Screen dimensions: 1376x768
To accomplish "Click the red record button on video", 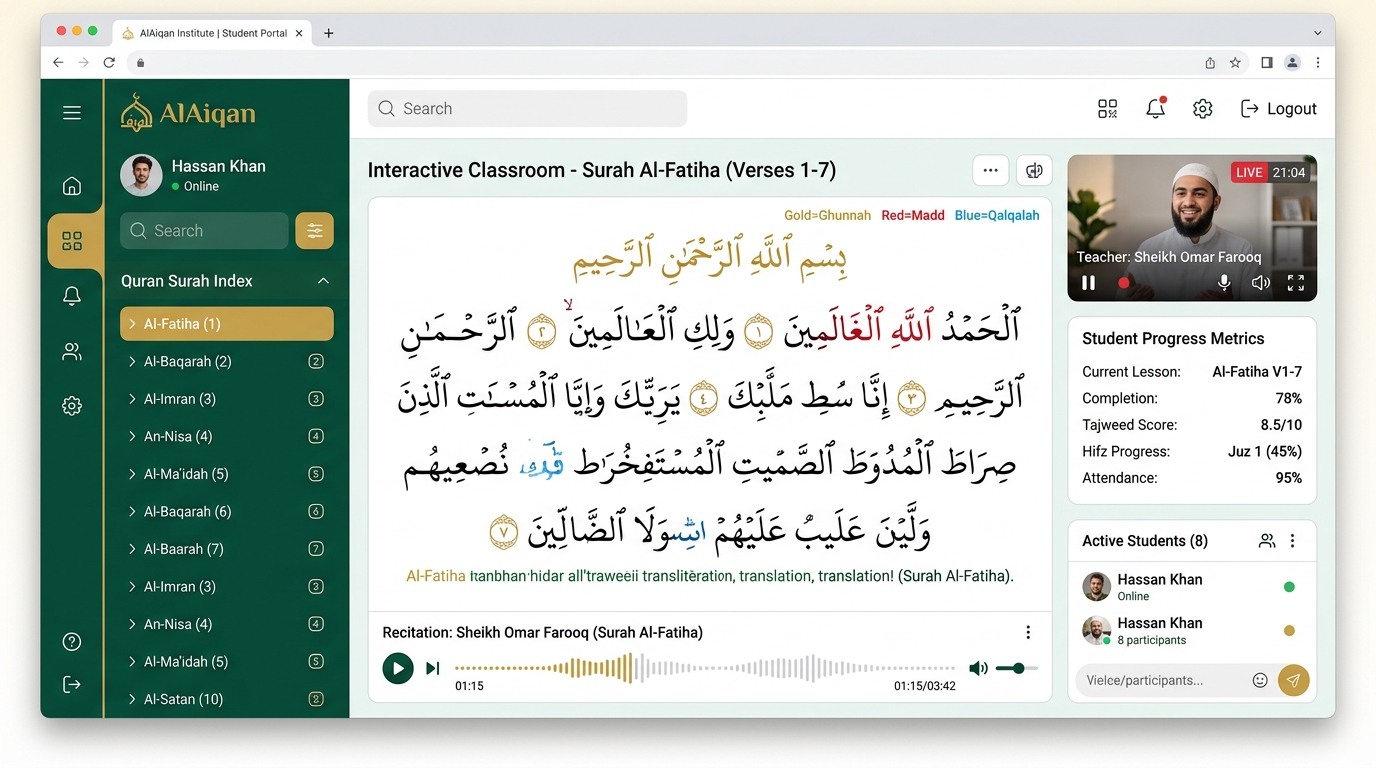I will click(x=1124, y=283).
